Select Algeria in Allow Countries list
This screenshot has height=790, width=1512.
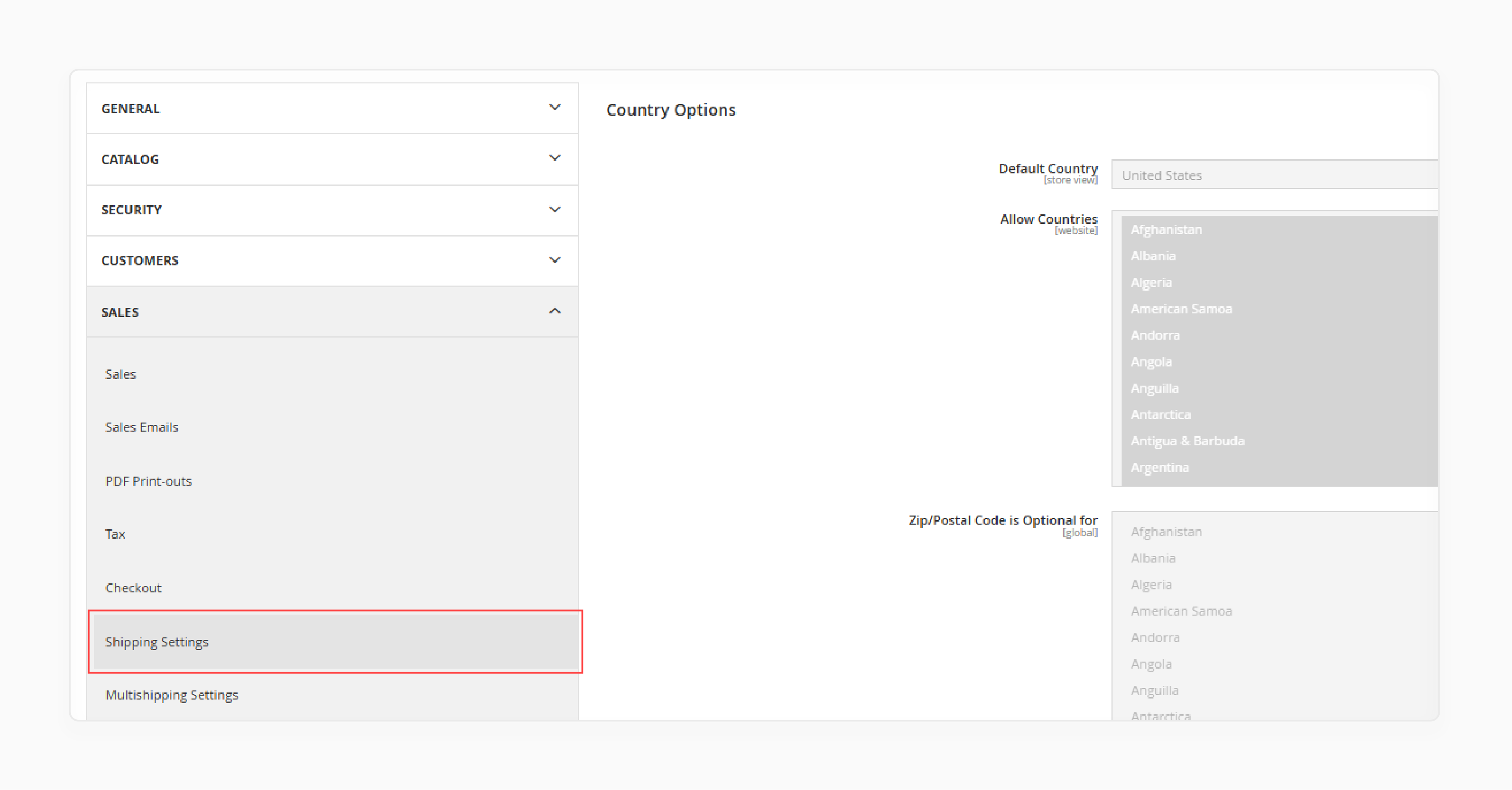point(1279,282)
